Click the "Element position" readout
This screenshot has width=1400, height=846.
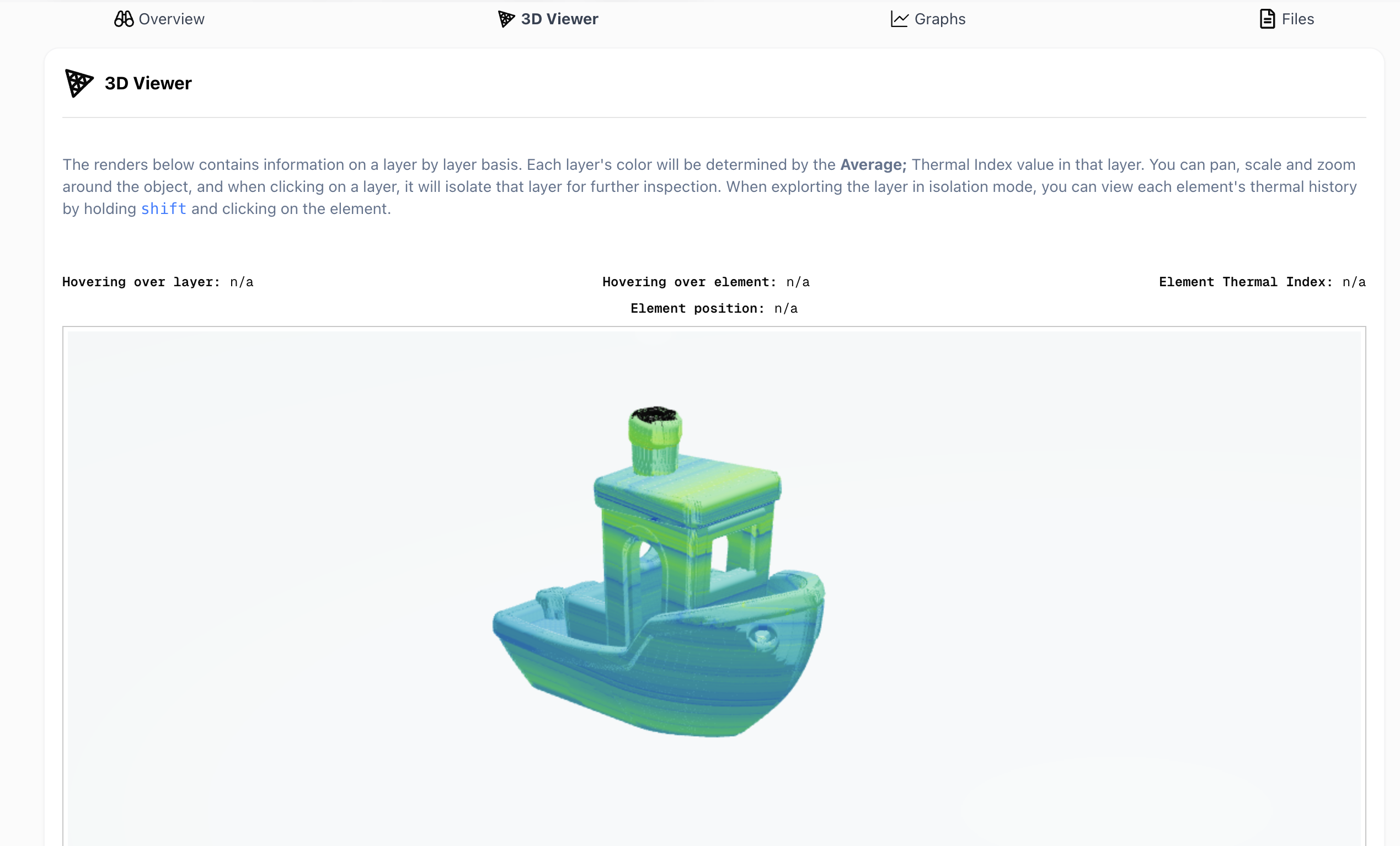[714, 308]
